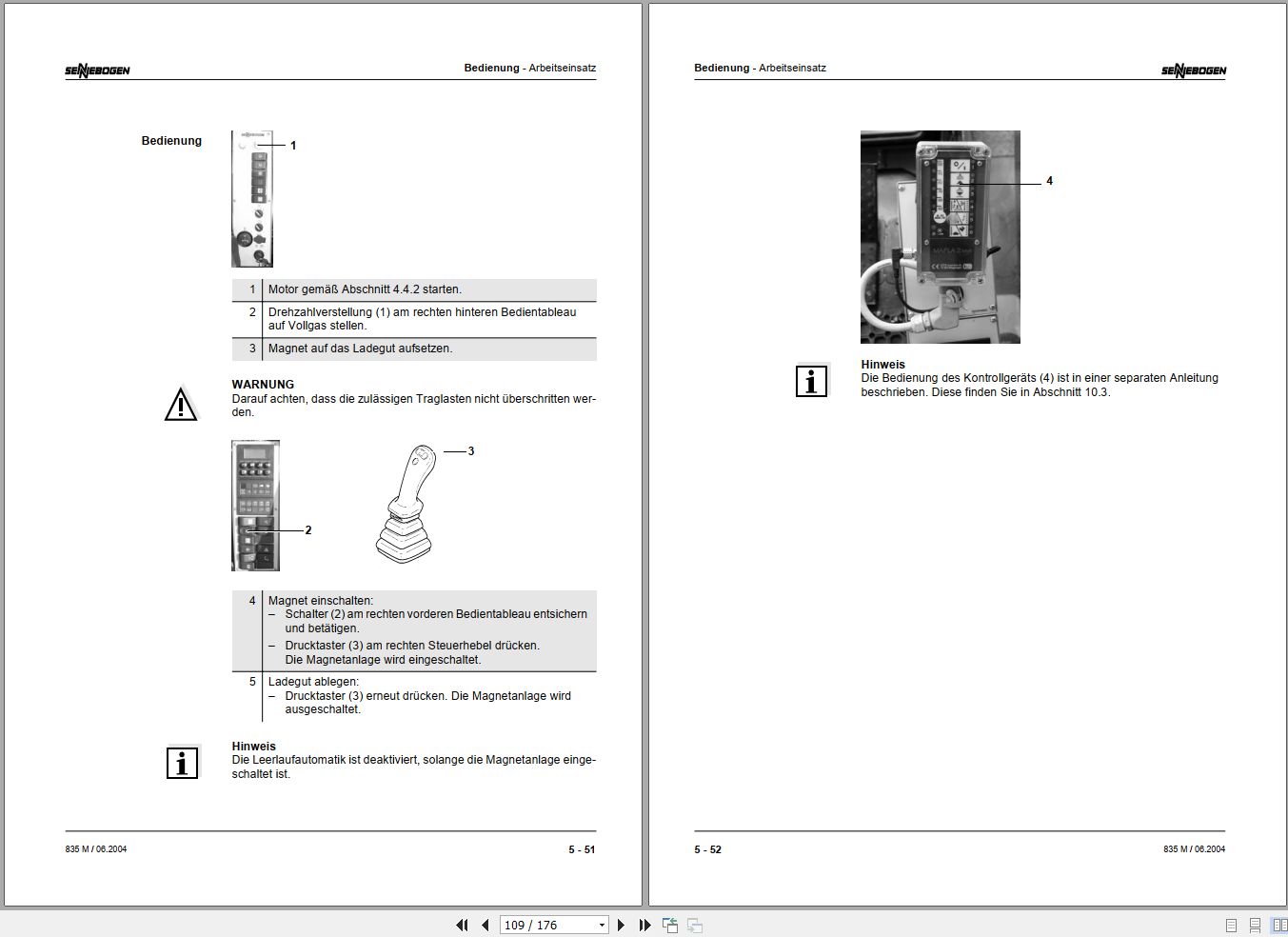Click the page number field showing 109 / 176
This screenshot has width=1288, height=937.
pos(543,925)
